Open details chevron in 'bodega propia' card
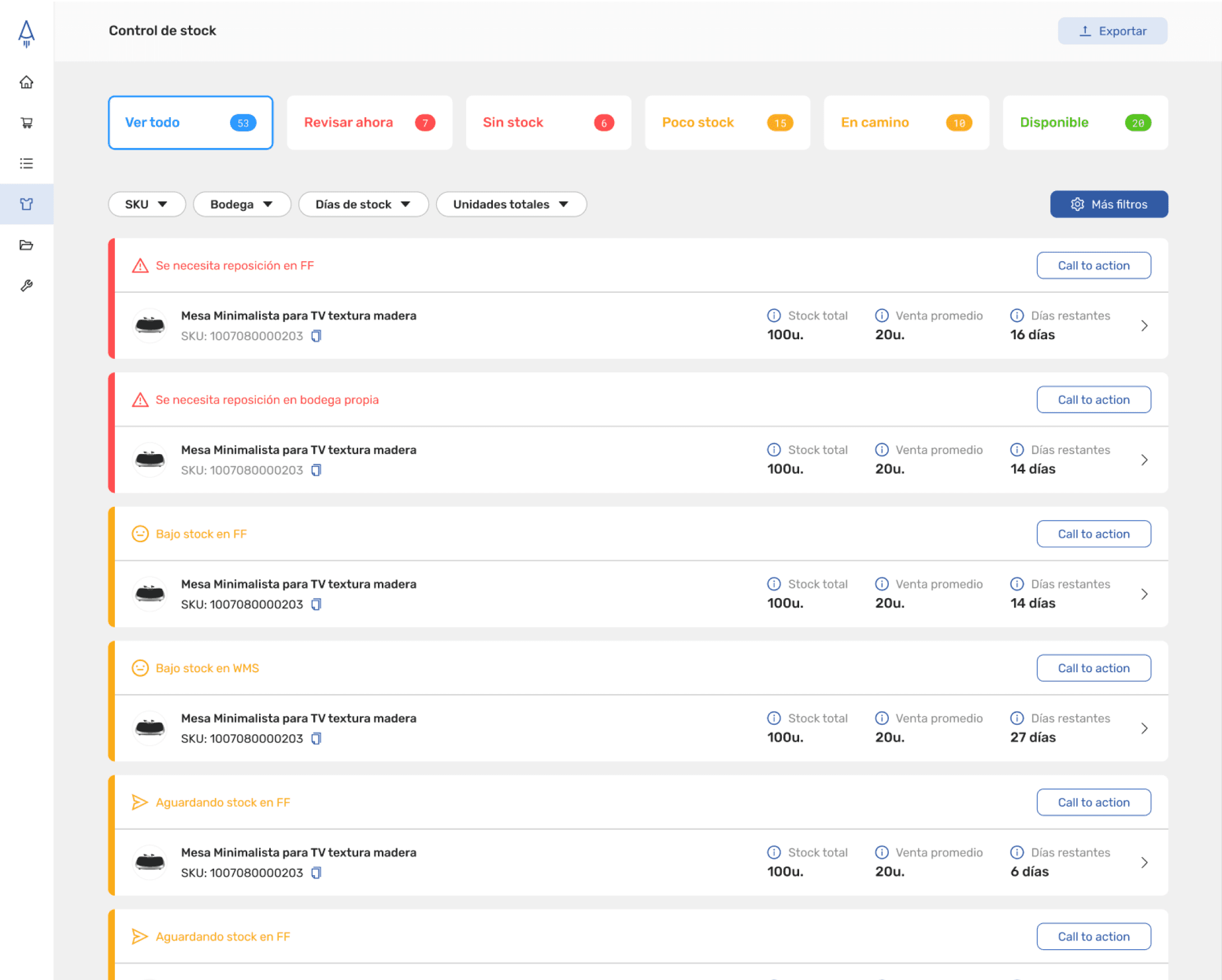The height and width of the screenshot is (980, 1222). tap(1145, 460)
